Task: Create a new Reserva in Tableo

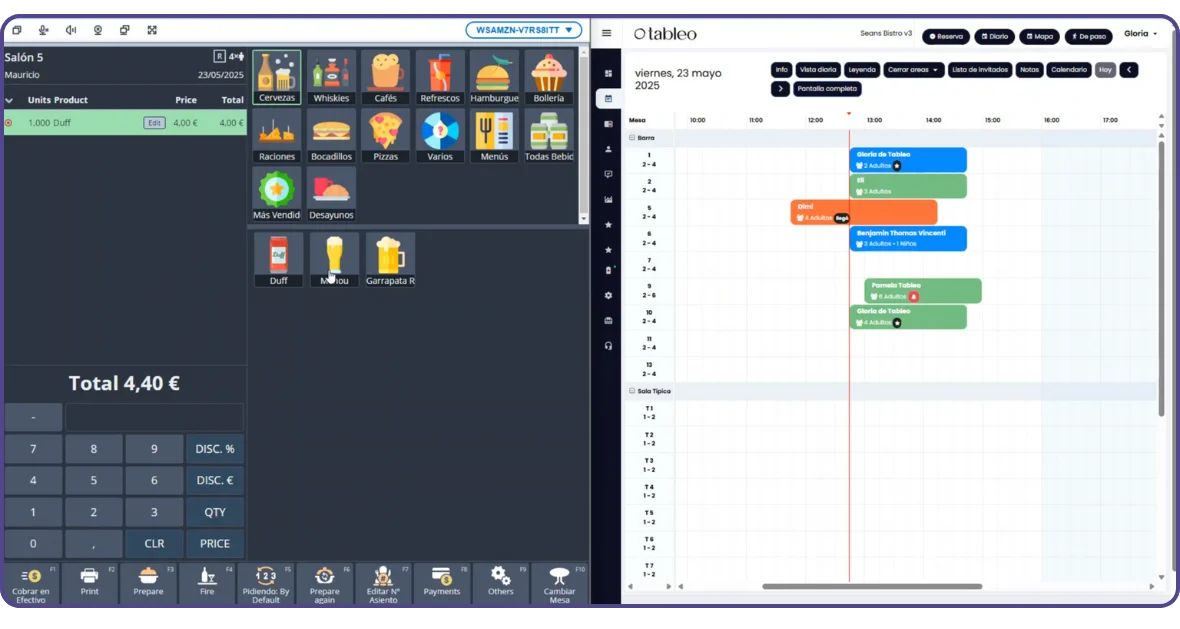Action: point(946,36)
